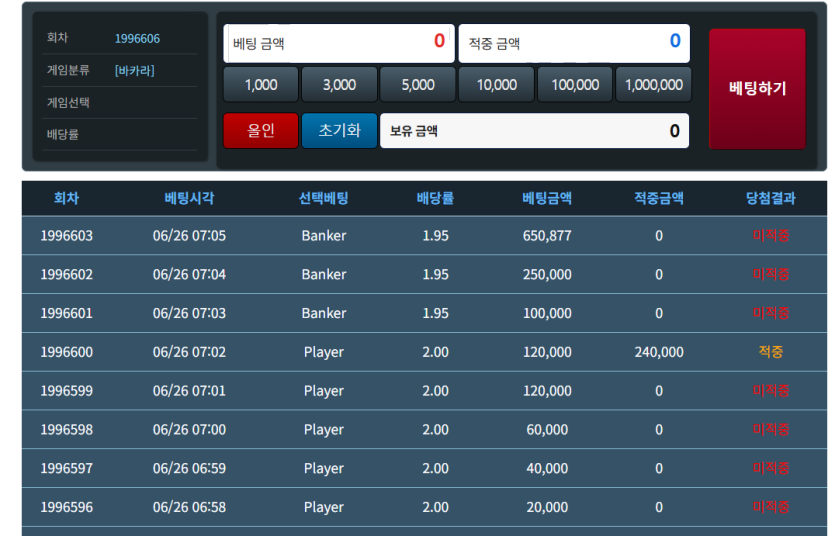Click Banker in the round 1996602 row
Viewport: 835px width, 536px height.
(x=324, y=274)
